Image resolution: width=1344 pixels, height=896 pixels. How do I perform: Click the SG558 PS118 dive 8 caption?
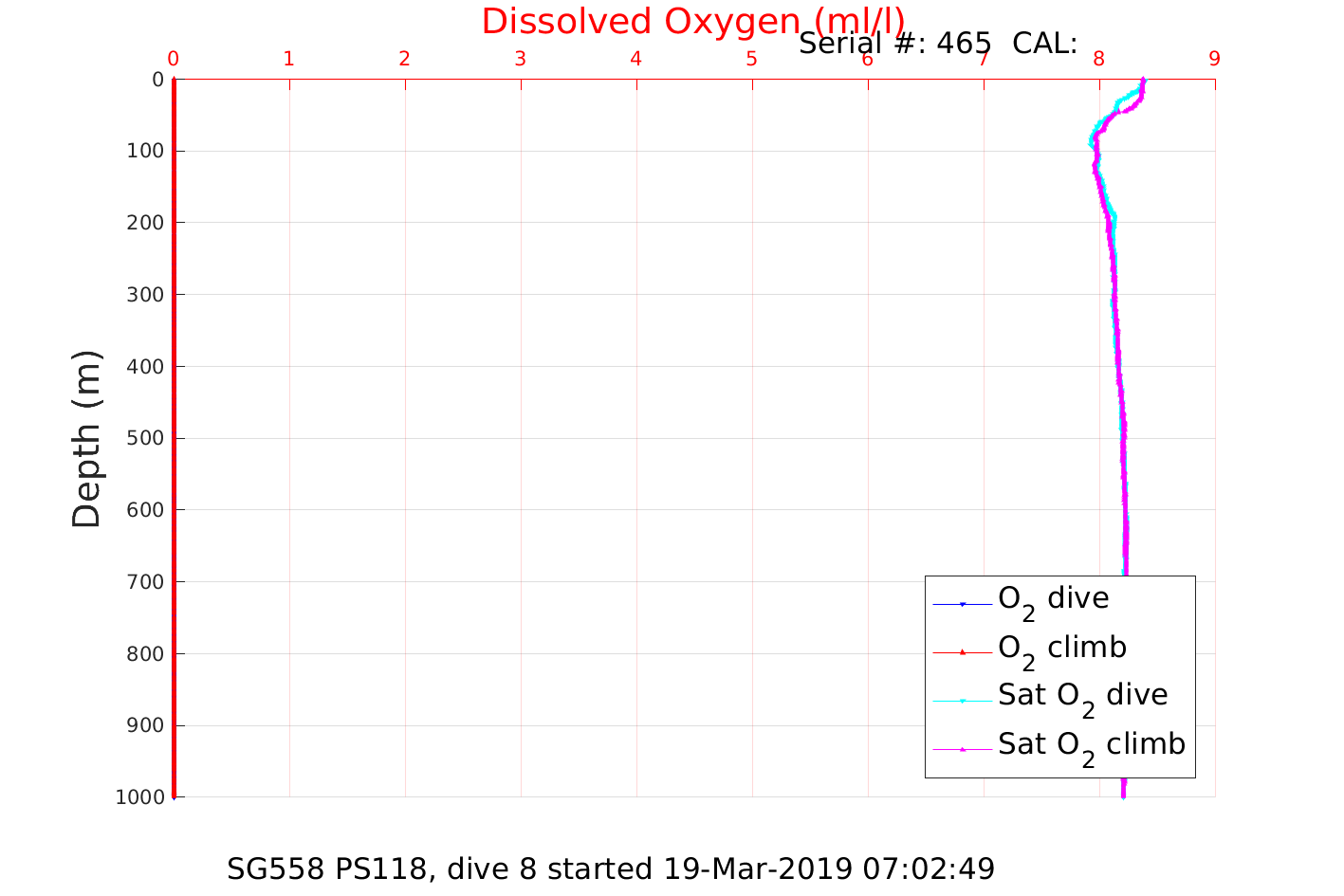(x=610, y=869)
